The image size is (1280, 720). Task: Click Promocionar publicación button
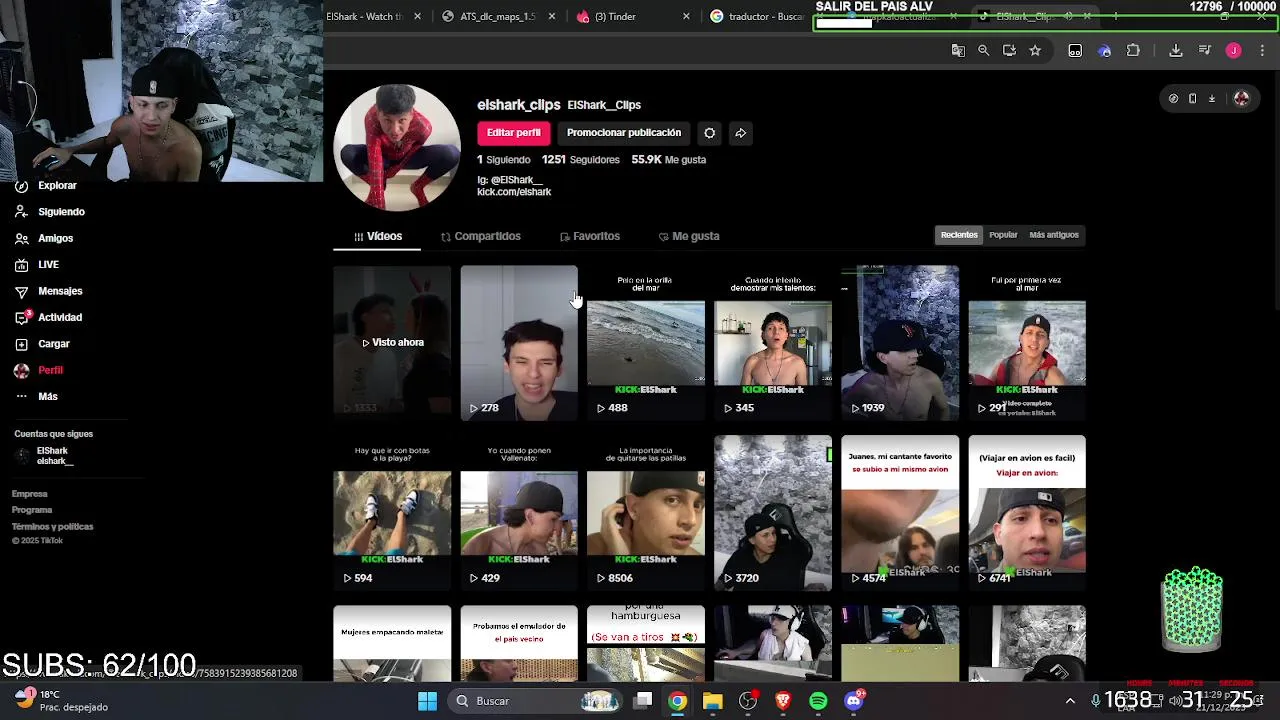pyautogui.click(x=624, y=133)
